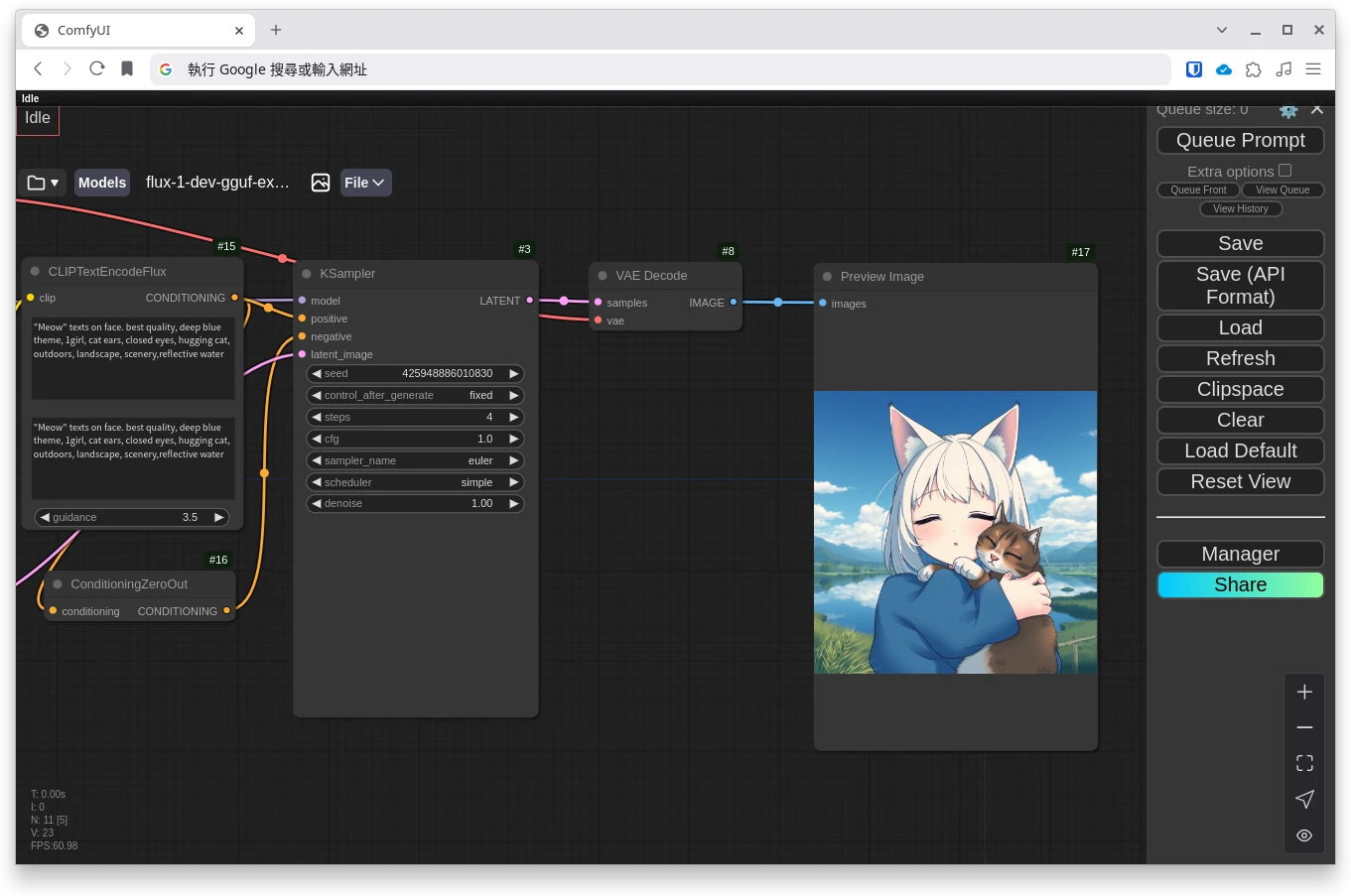Toggle the eye visibility icon

pyautogui.click(x=1304, y=835)
